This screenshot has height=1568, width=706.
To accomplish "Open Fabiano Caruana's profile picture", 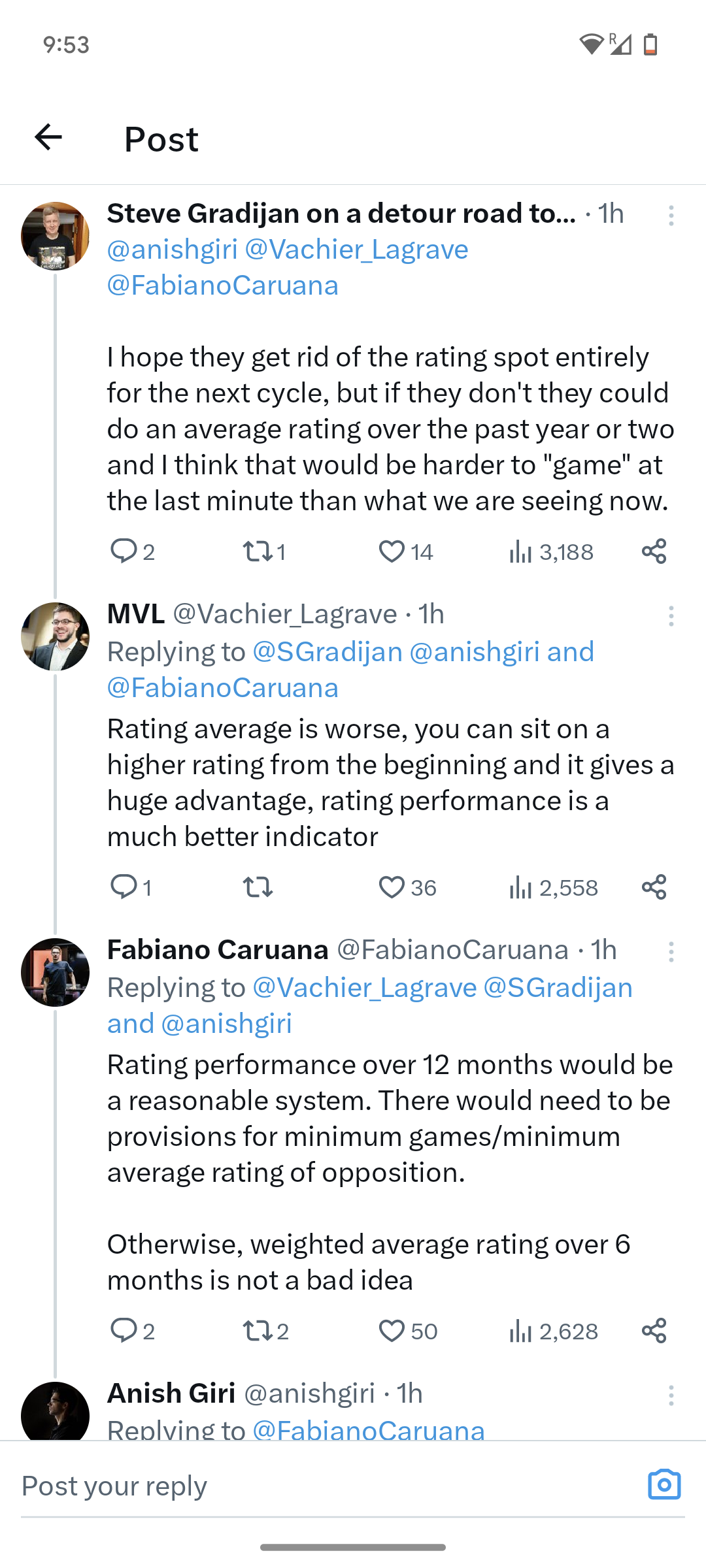I will pyautogui.click(x=56, y=972).
